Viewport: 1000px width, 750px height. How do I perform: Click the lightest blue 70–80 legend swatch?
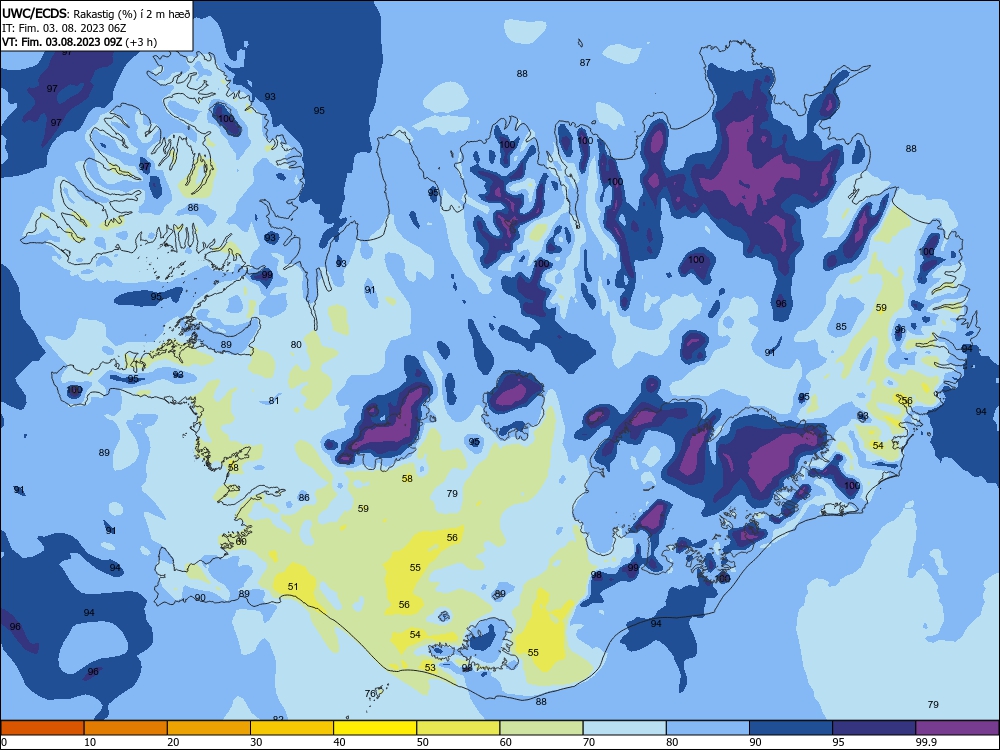point(624,728)
